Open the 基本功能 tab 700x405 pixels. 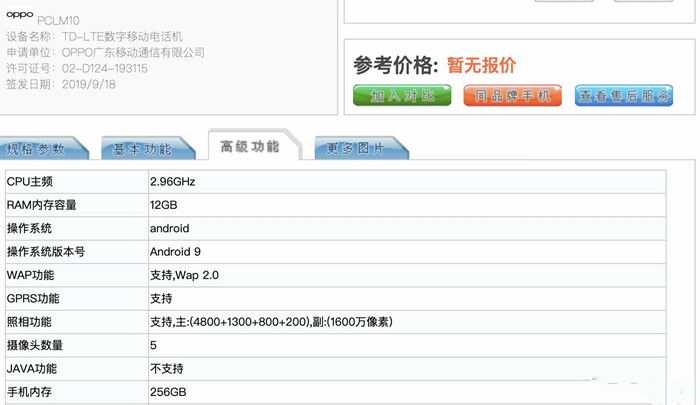point(142,149)
